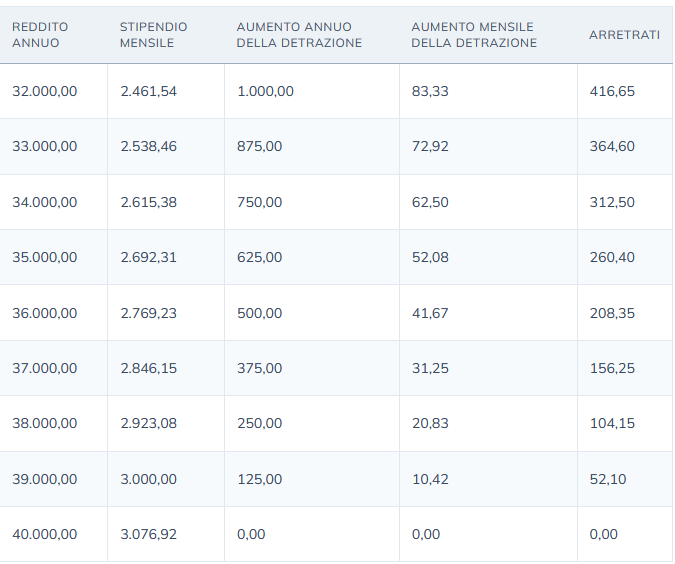Click the 125,00 annual increase cell
The width and height of the screenshot is (675, 564).
(260, 479)
